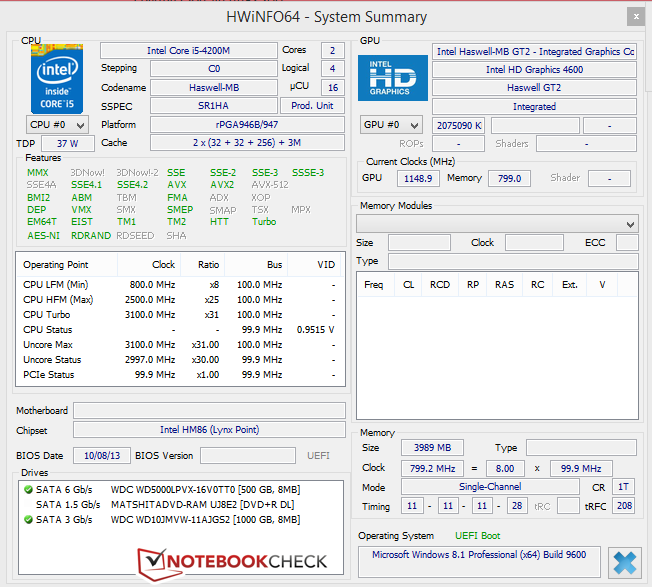Click the AVX2 feature label
The image size is (652, 587).
[x=222, y=185]
